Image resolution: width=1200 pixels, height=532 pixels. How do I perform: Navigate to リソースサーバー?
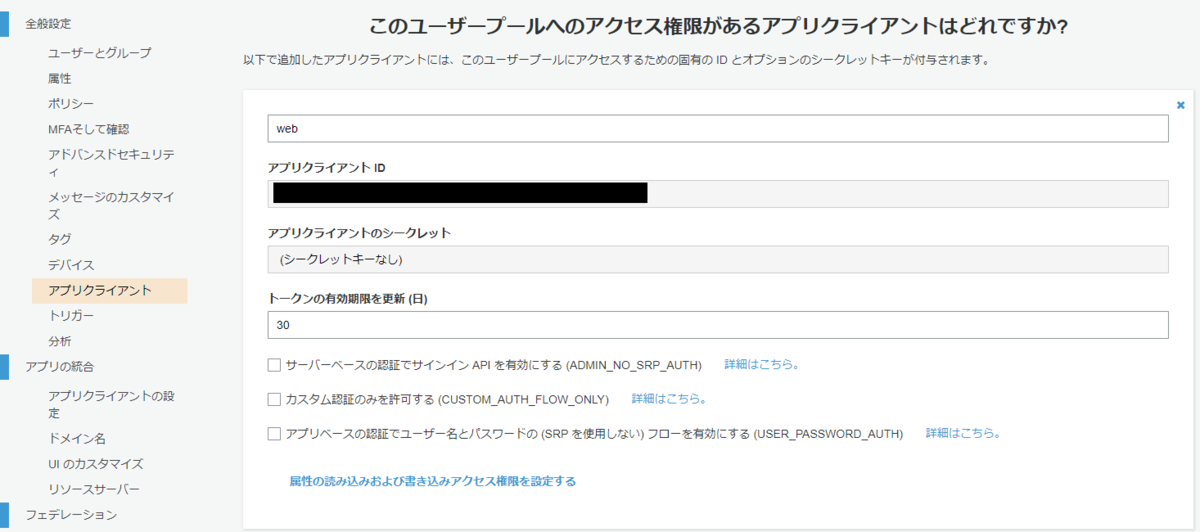[94, 490]
